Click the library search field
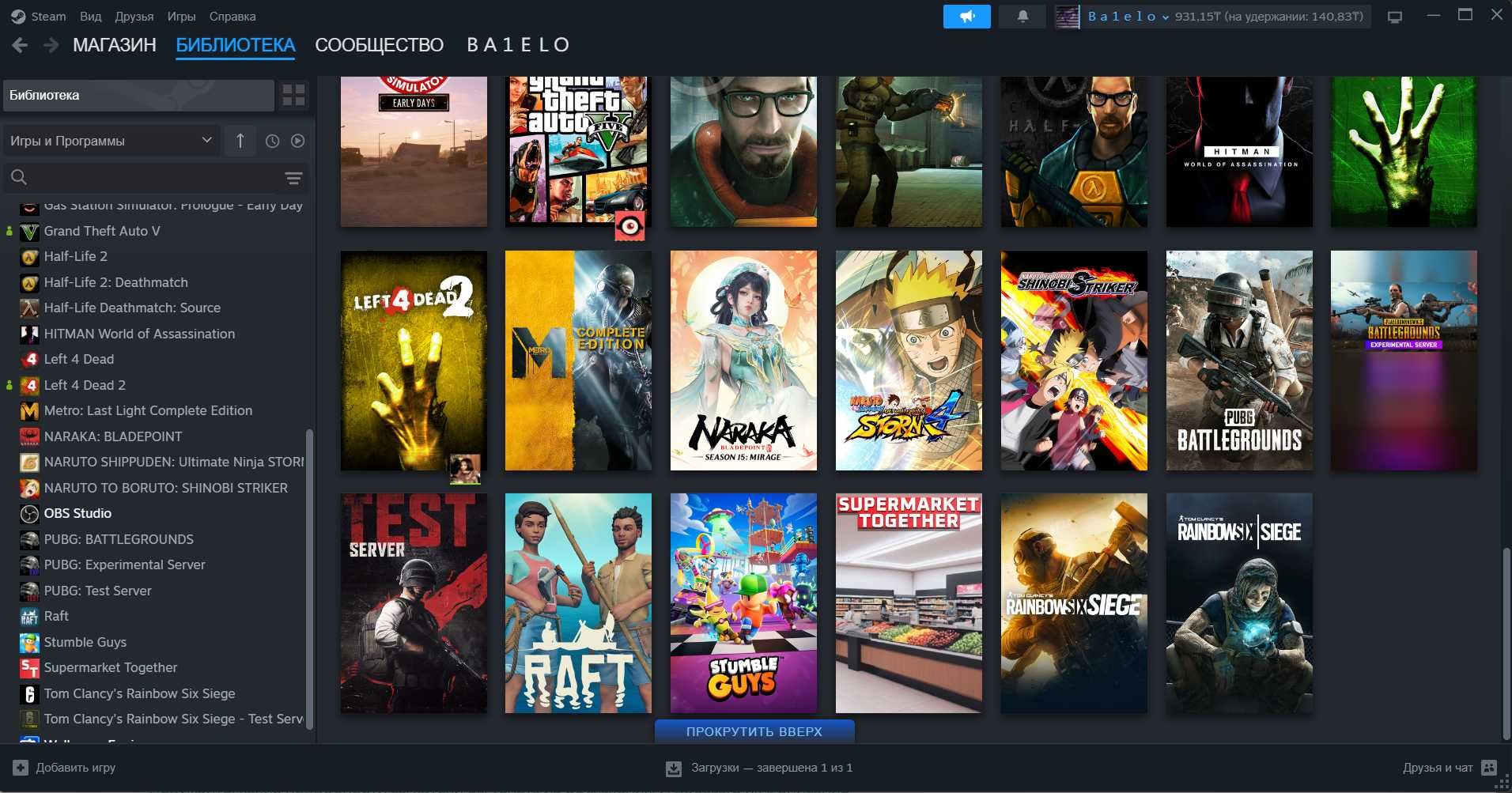 157,178
